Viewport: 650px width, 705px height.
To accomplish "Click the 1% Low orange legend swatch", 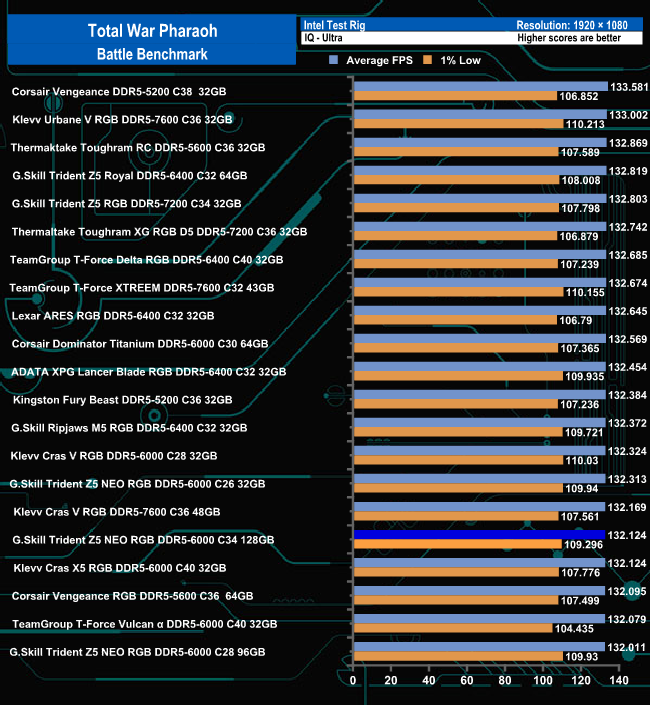I will (427, 60).
